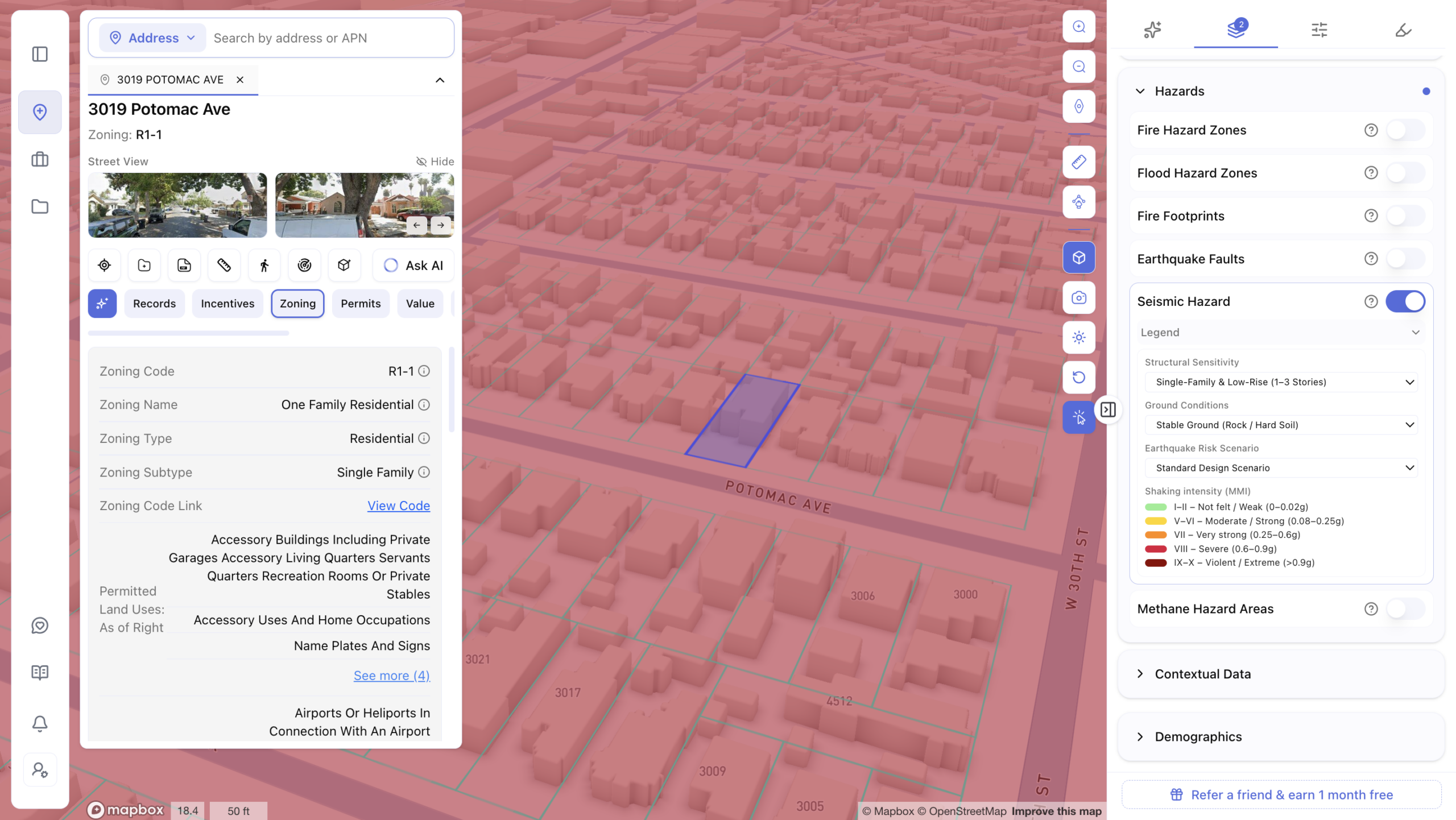Collapse the Hazards section
Image resolution: width=1456 pixels, height=820 pixels.
click(x=1140, y=92)
